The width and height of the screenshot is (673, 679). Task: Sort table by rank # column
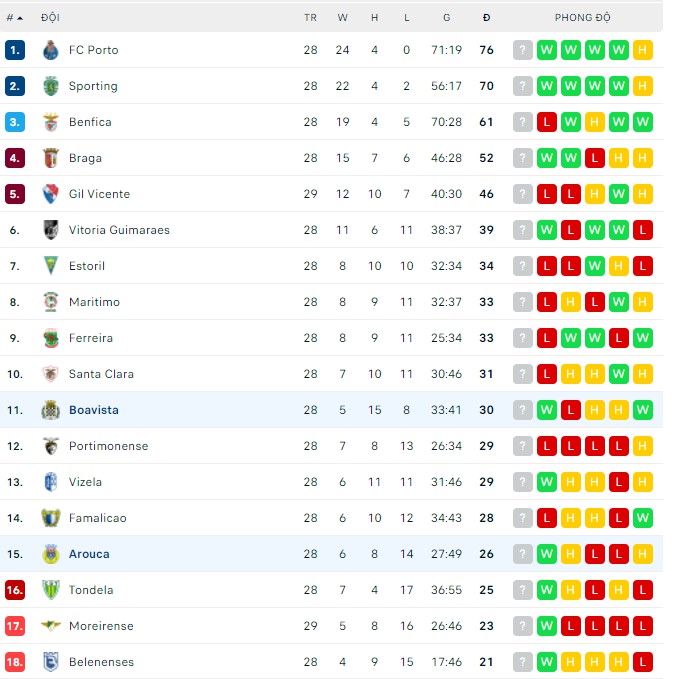[14, 18]
